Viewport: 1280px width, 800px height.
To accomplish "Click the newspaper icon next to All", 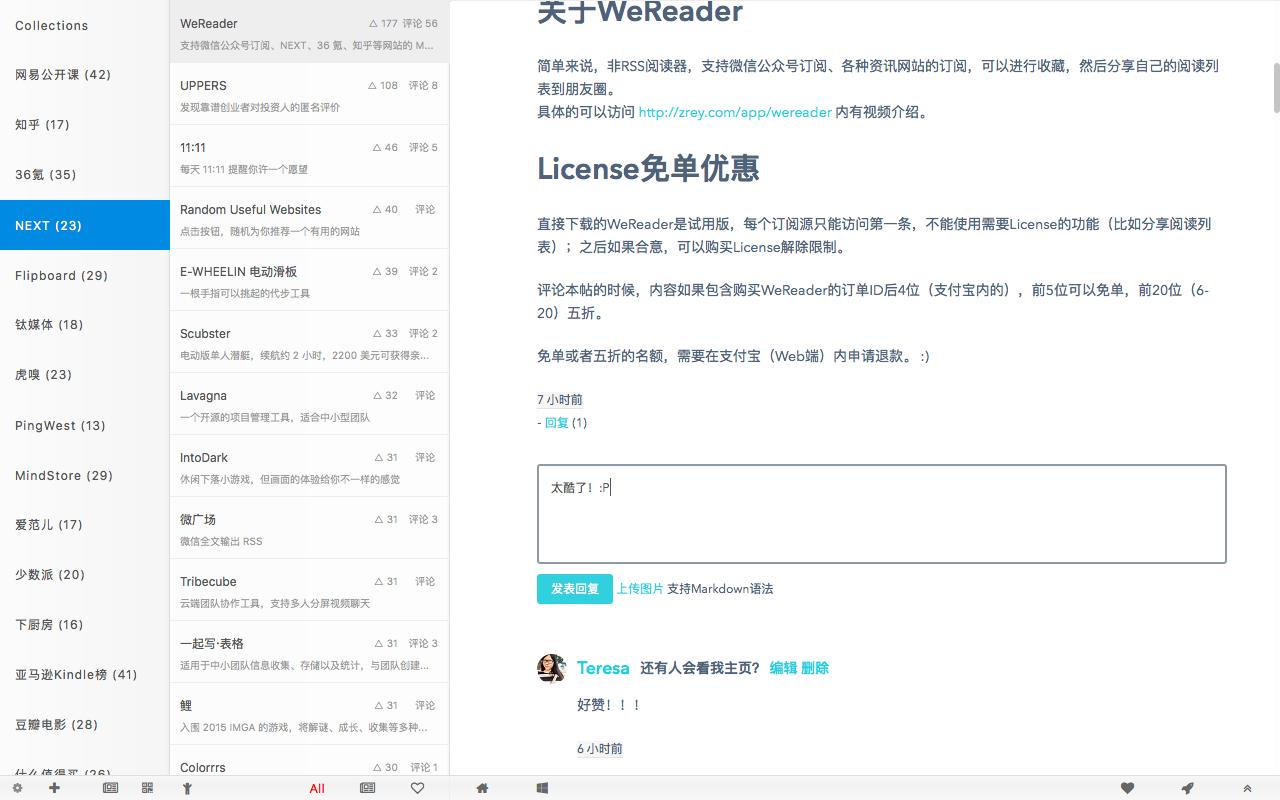I will [368, 788].
